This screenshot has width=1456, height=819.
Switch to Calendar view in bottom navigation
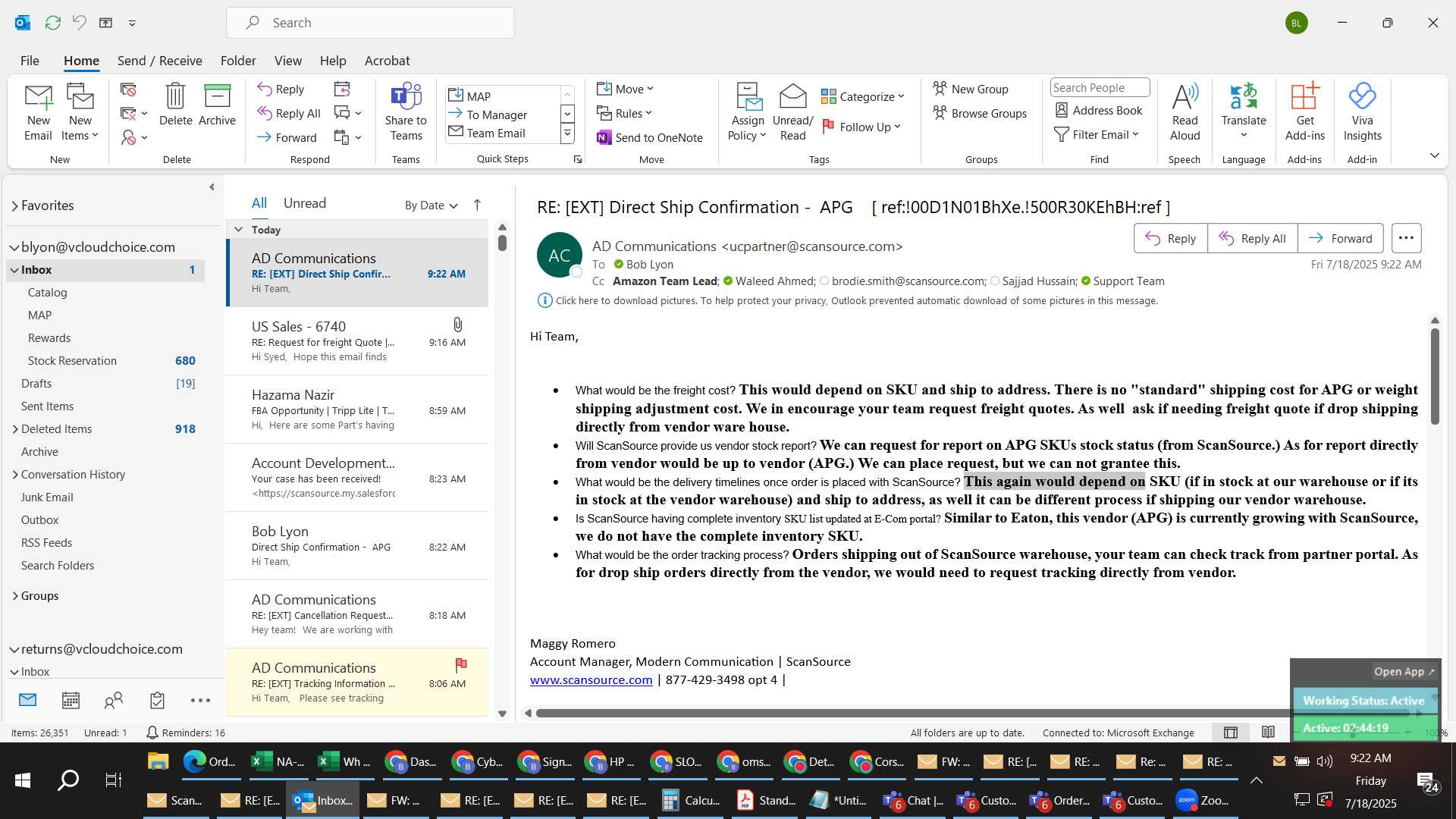(71, 700)
